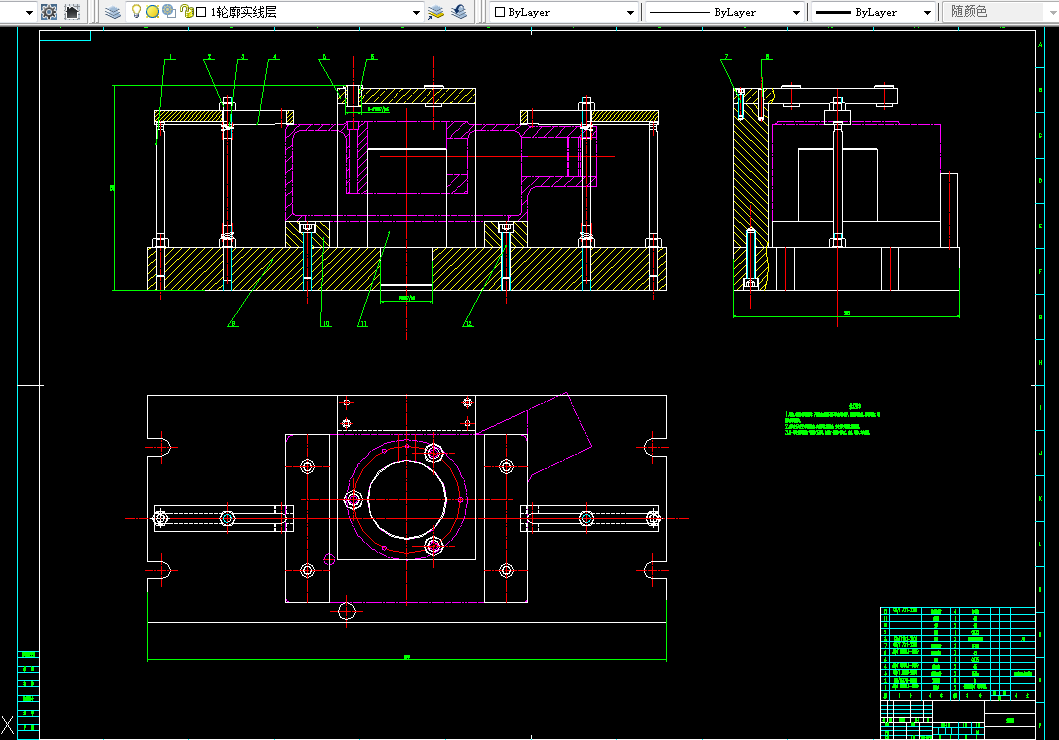Select part balloon number 10

[326, 324]
